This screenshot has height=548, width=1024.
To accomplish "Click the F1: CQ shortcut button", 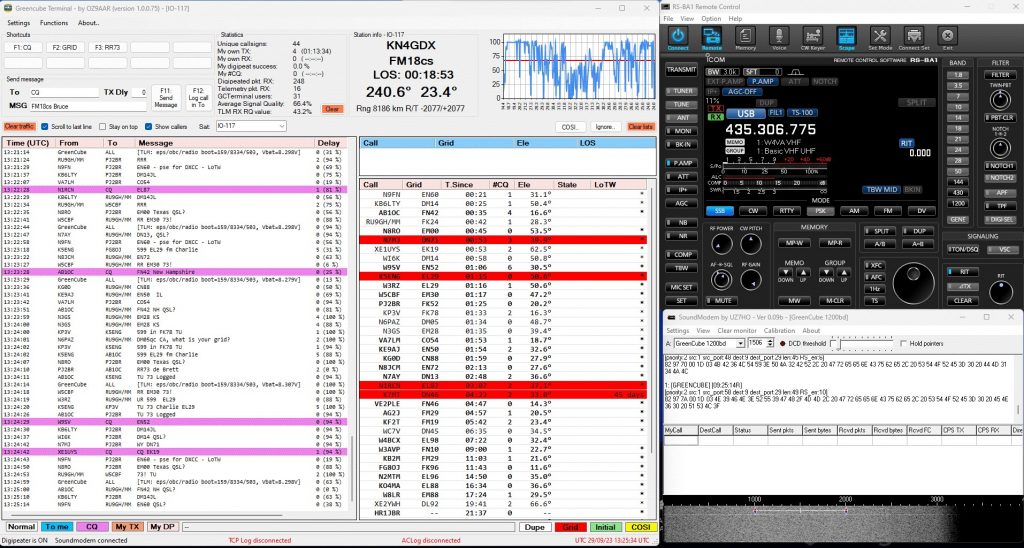I will pos(24,48).
